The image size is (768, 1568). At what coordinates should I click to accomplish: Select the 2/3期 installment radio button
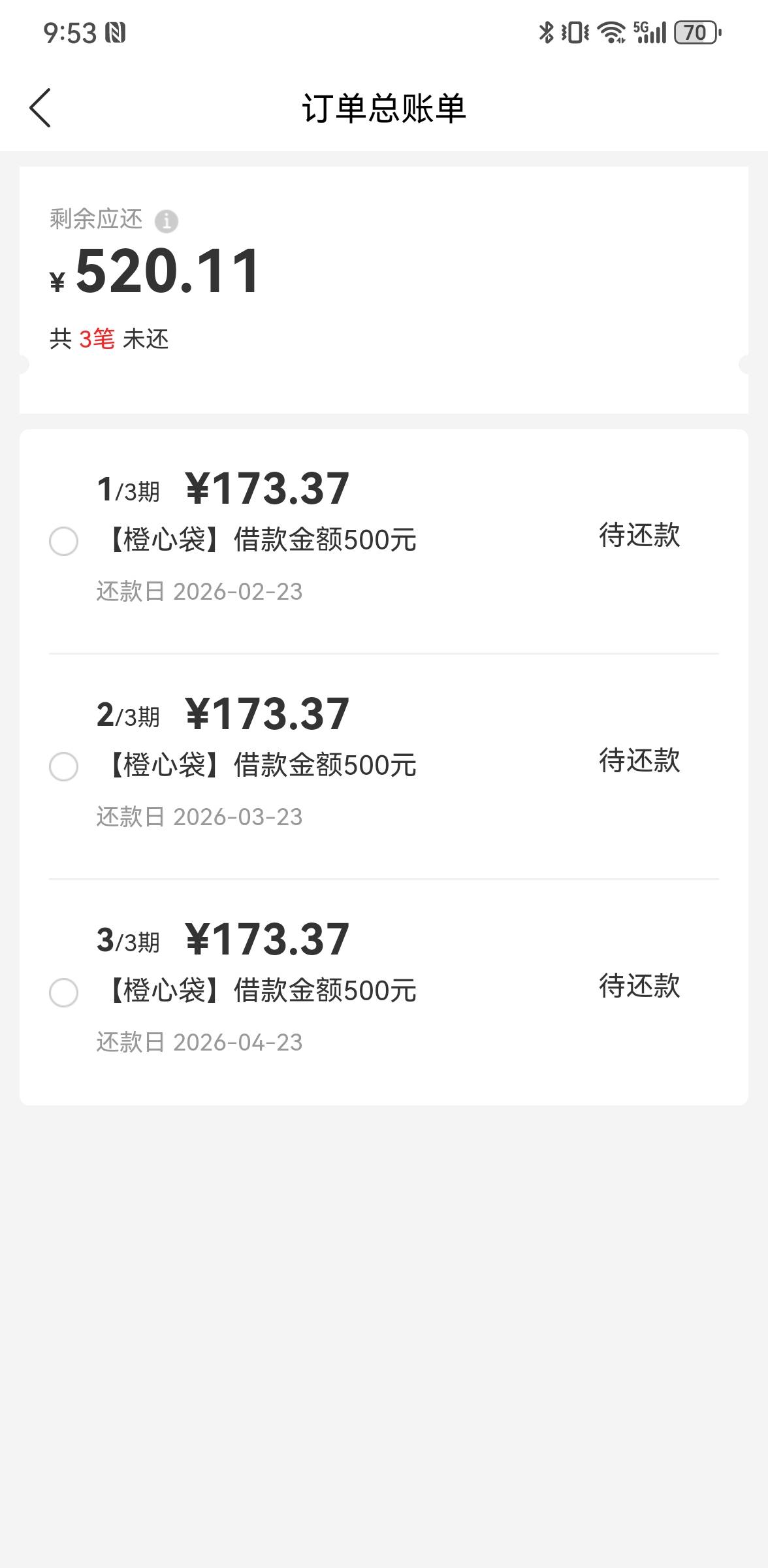63,766
